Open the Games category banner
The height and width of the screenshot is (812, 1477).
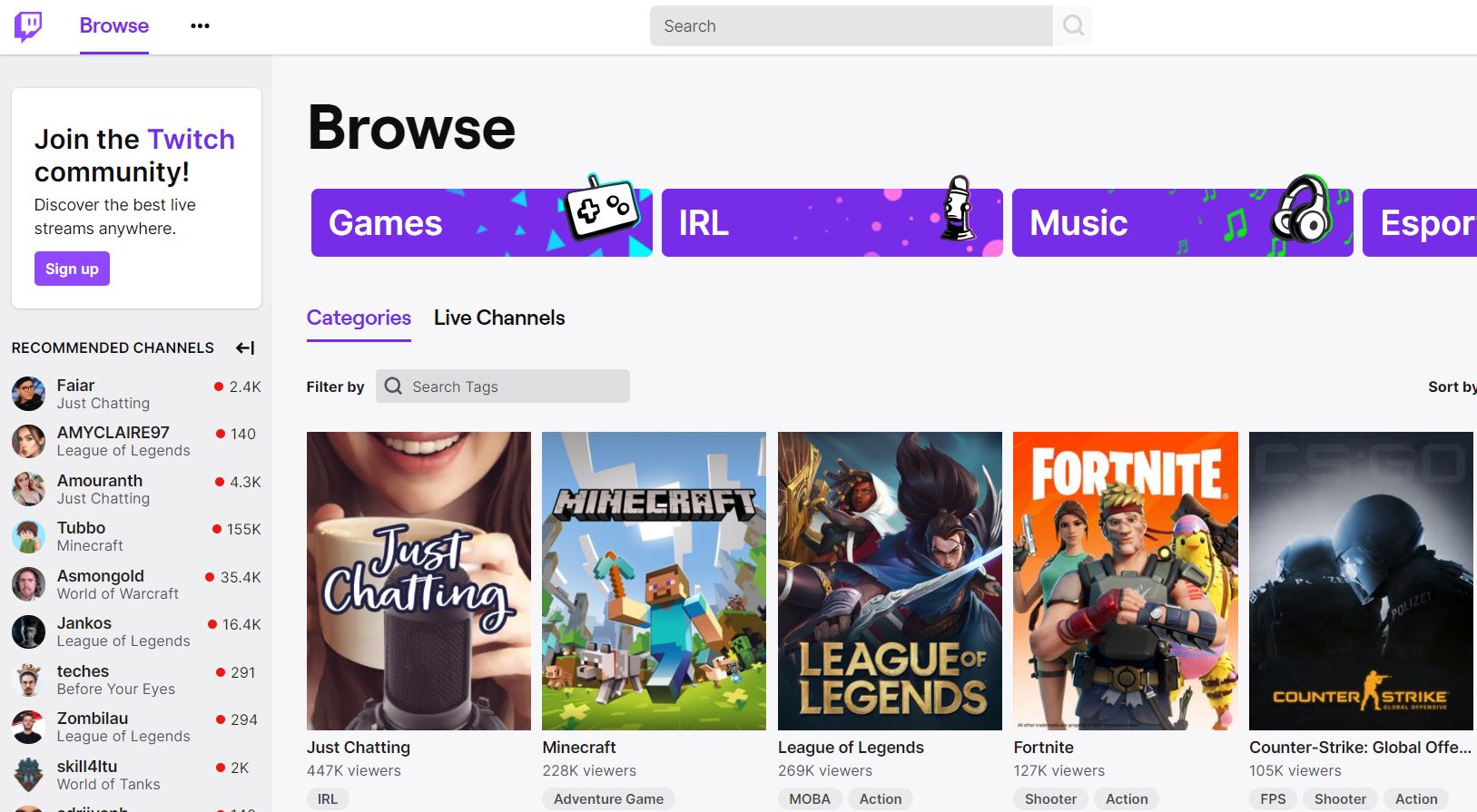click(482, 223)
